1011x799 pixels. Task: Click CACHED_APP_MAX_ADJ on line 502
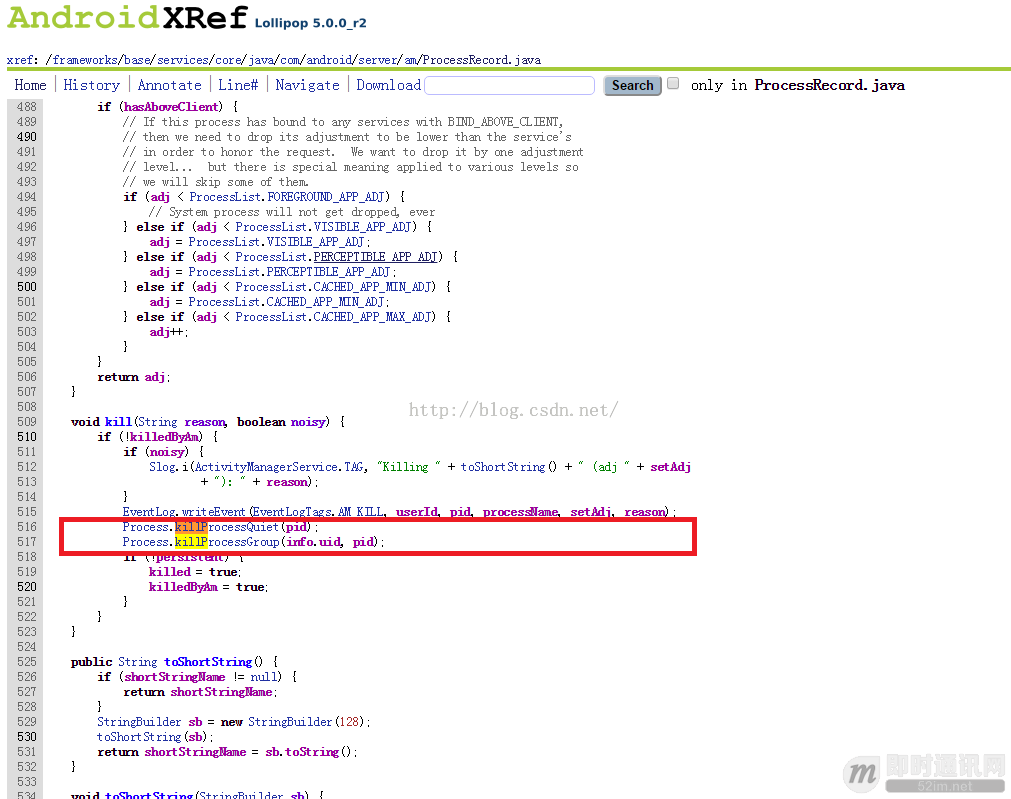point(372,317)
